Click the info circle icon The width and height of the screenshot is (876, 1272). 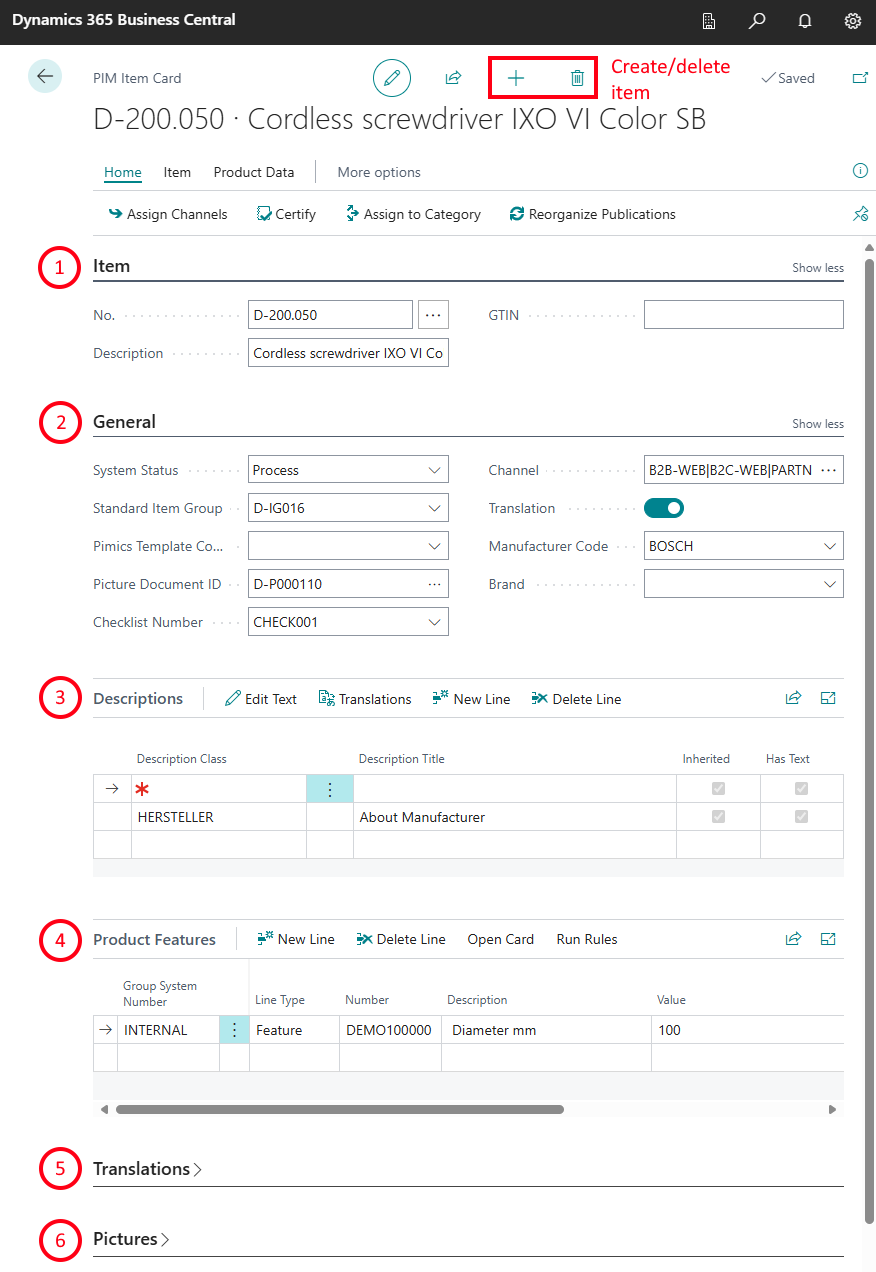(x=860, y=171)
